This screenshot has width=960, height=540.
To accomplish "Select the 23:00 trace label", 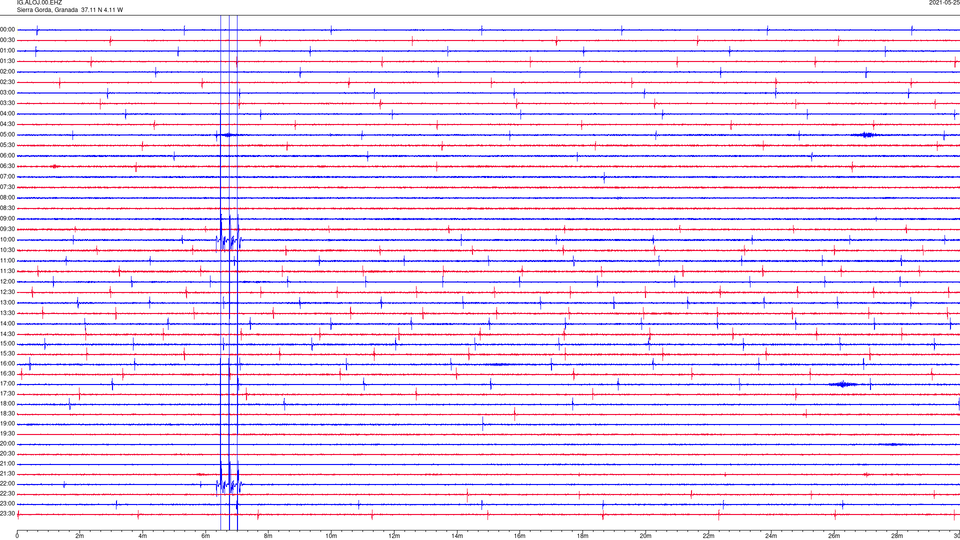I will [8, 504].
